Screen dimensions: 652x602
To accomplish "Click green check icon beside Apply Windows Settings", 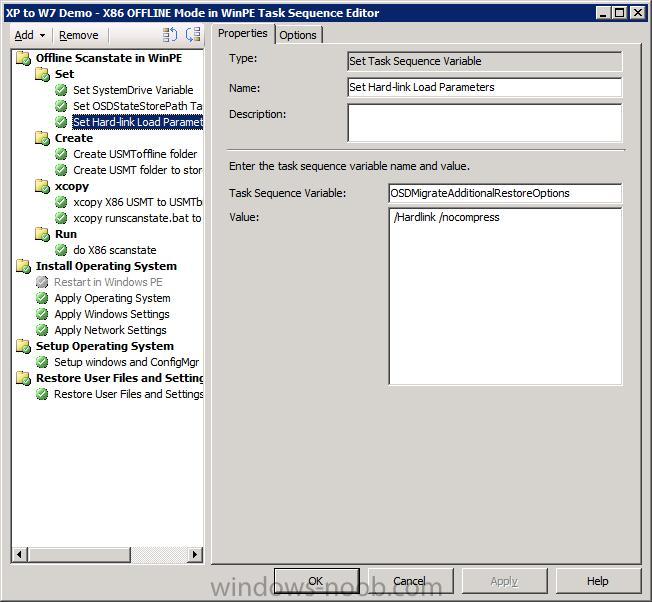I will [x=42, y=314].
